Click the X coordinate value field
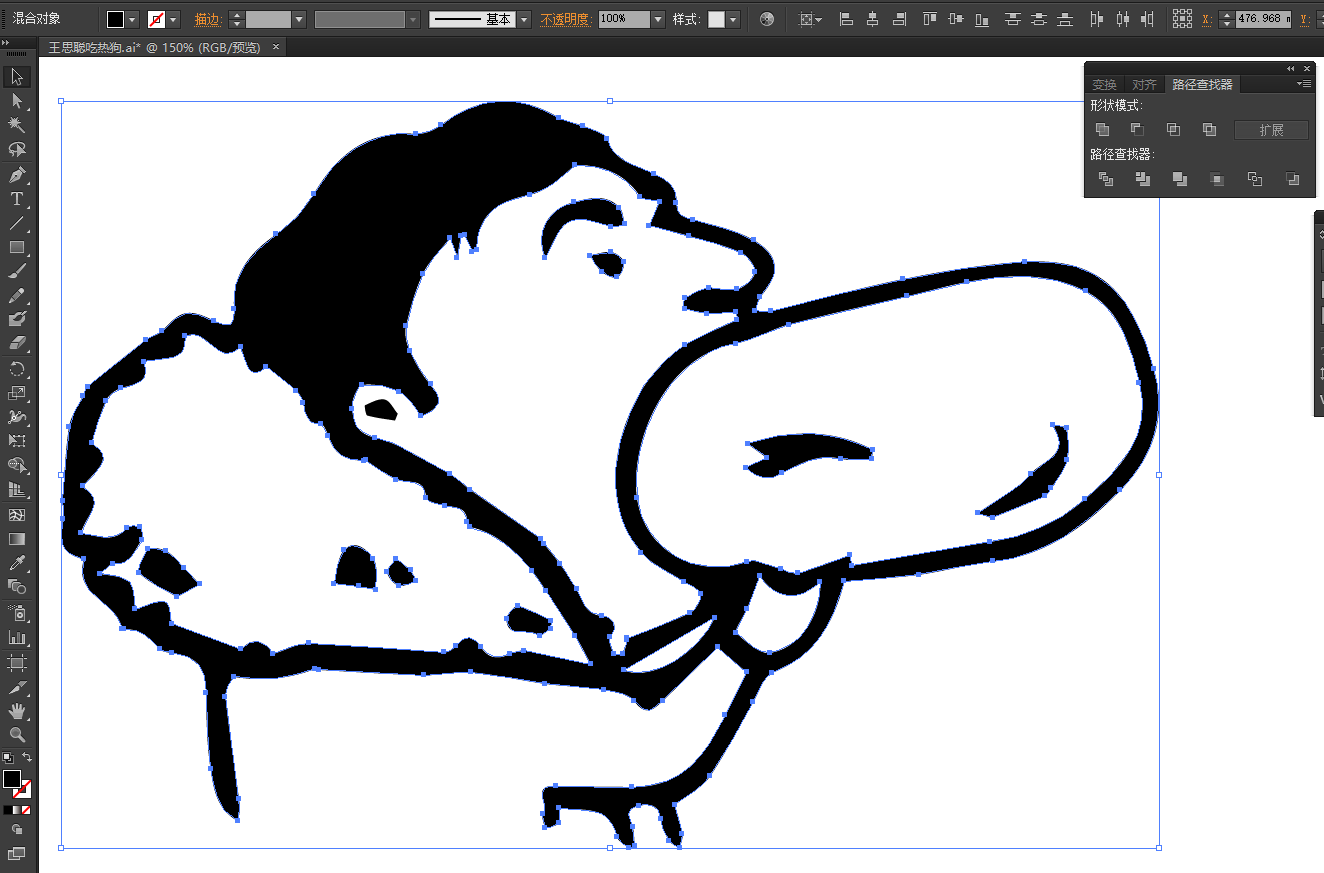 click(1263, 19)
